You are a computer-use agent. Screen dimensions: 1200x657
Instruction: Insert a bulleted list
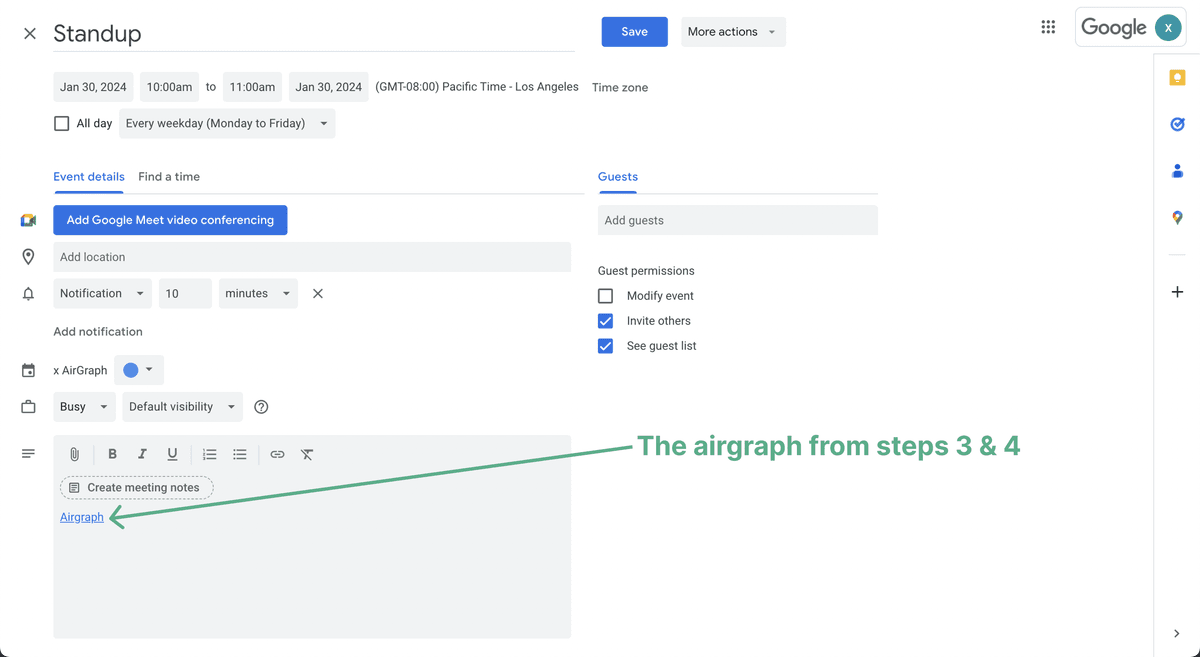(240, 454)
